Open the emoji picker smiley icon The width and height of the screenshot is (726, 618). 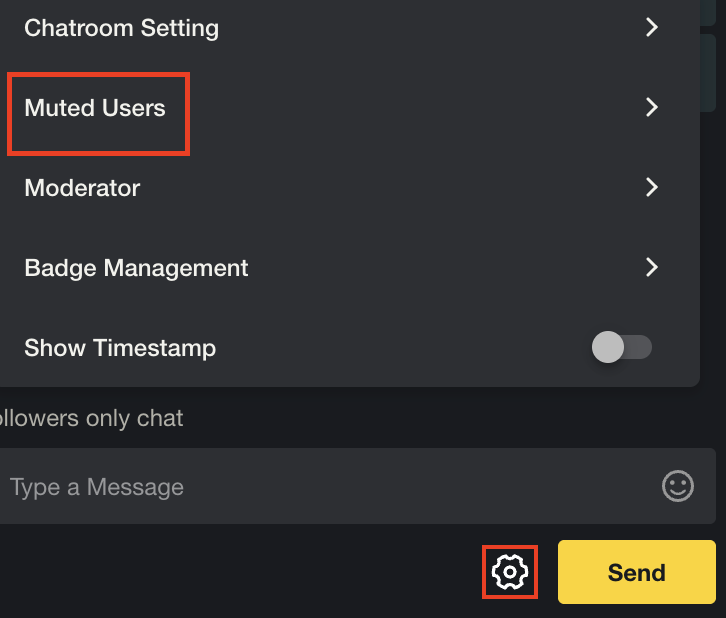tap(677, 486)
